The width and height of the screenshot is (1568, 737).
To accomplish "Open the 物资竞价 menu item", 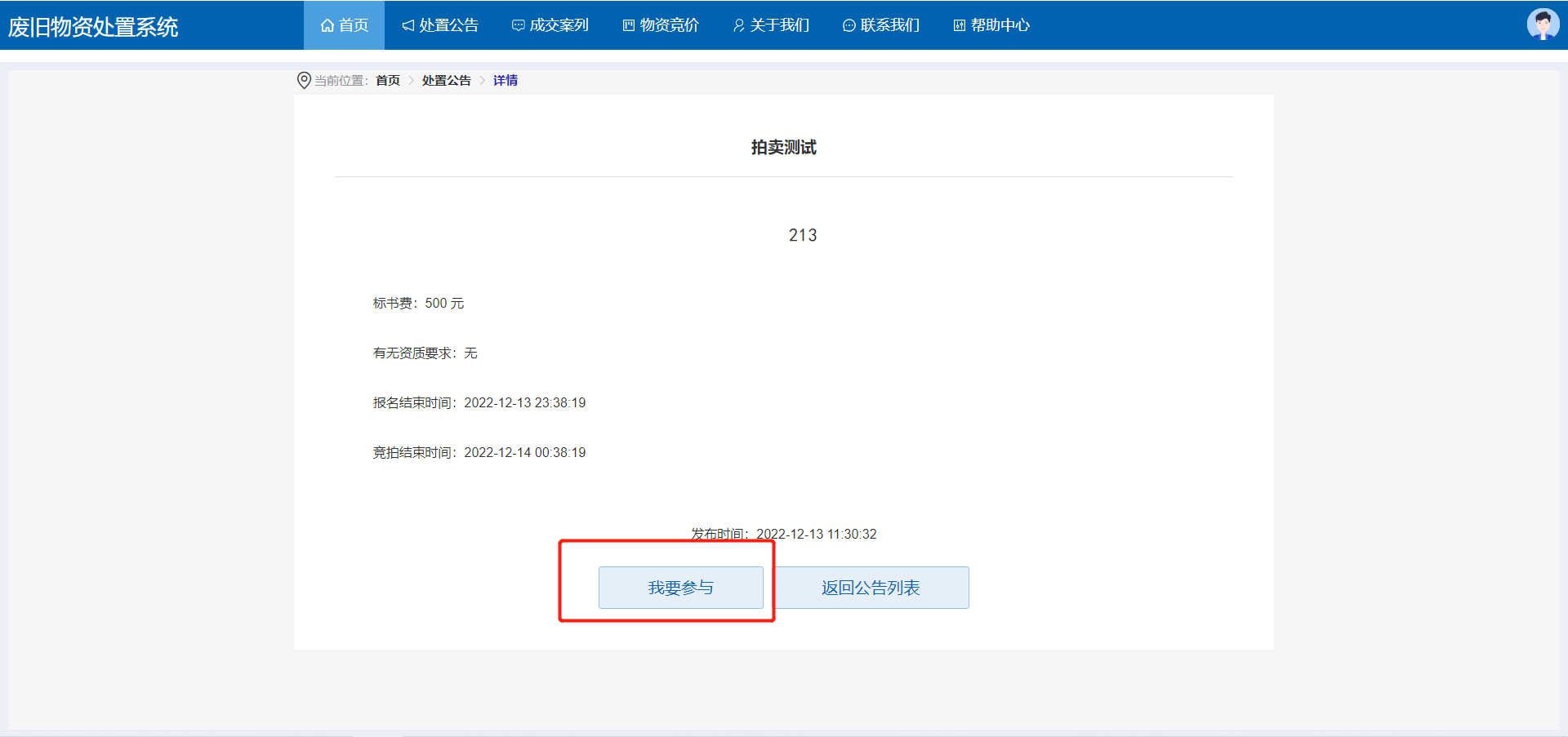I will (x=661, y=25).
